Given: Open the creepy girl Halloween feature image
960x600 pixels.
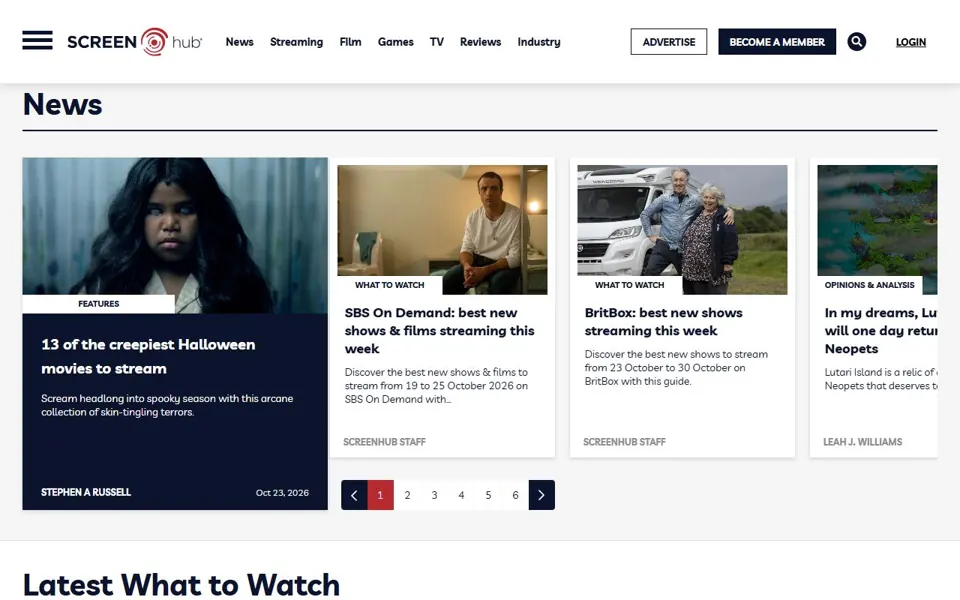Looking at the screenshot, I should pyautogui.click(x=175, y=235).
